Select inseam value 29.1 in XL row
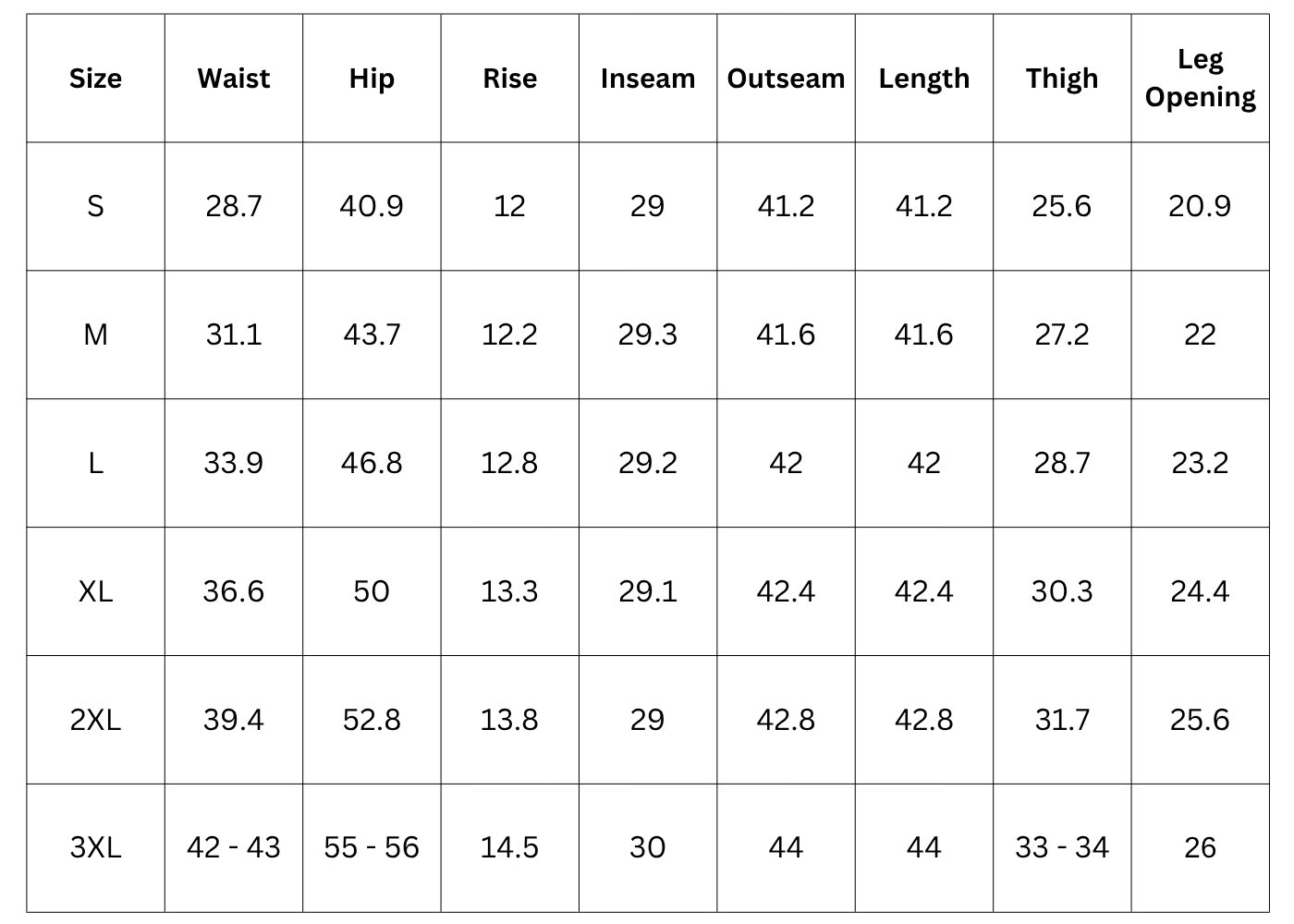This screenshot has width=1294, height=924. pos(647,590)
